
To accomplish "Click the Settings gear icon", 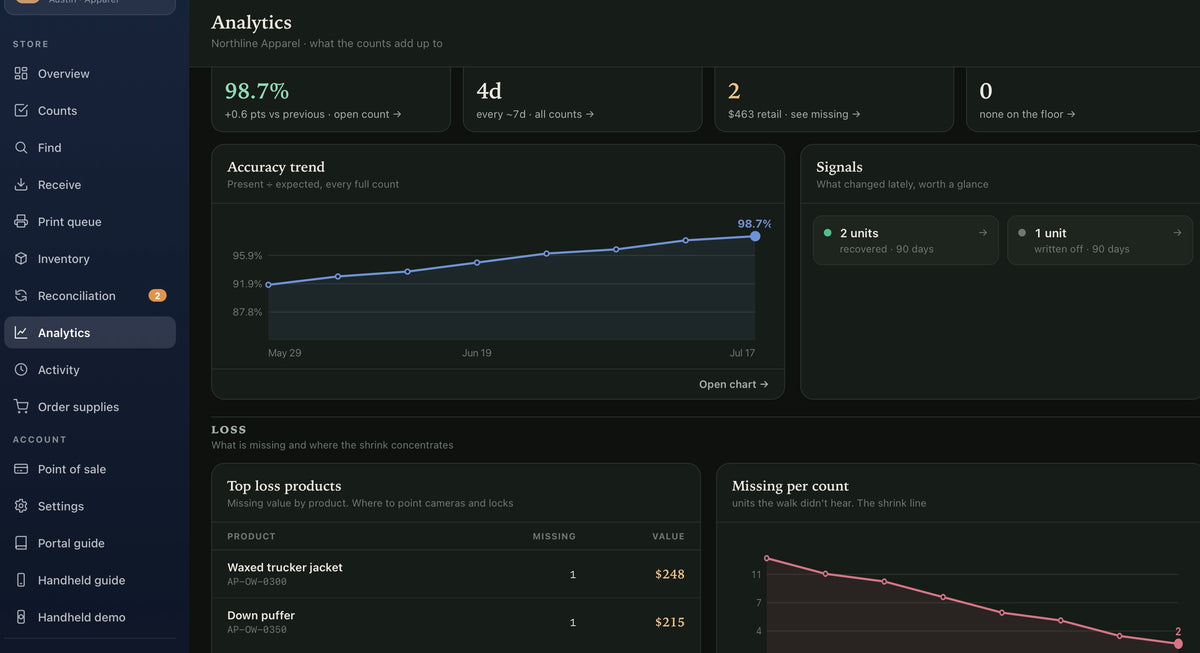I will pos(21,506).
